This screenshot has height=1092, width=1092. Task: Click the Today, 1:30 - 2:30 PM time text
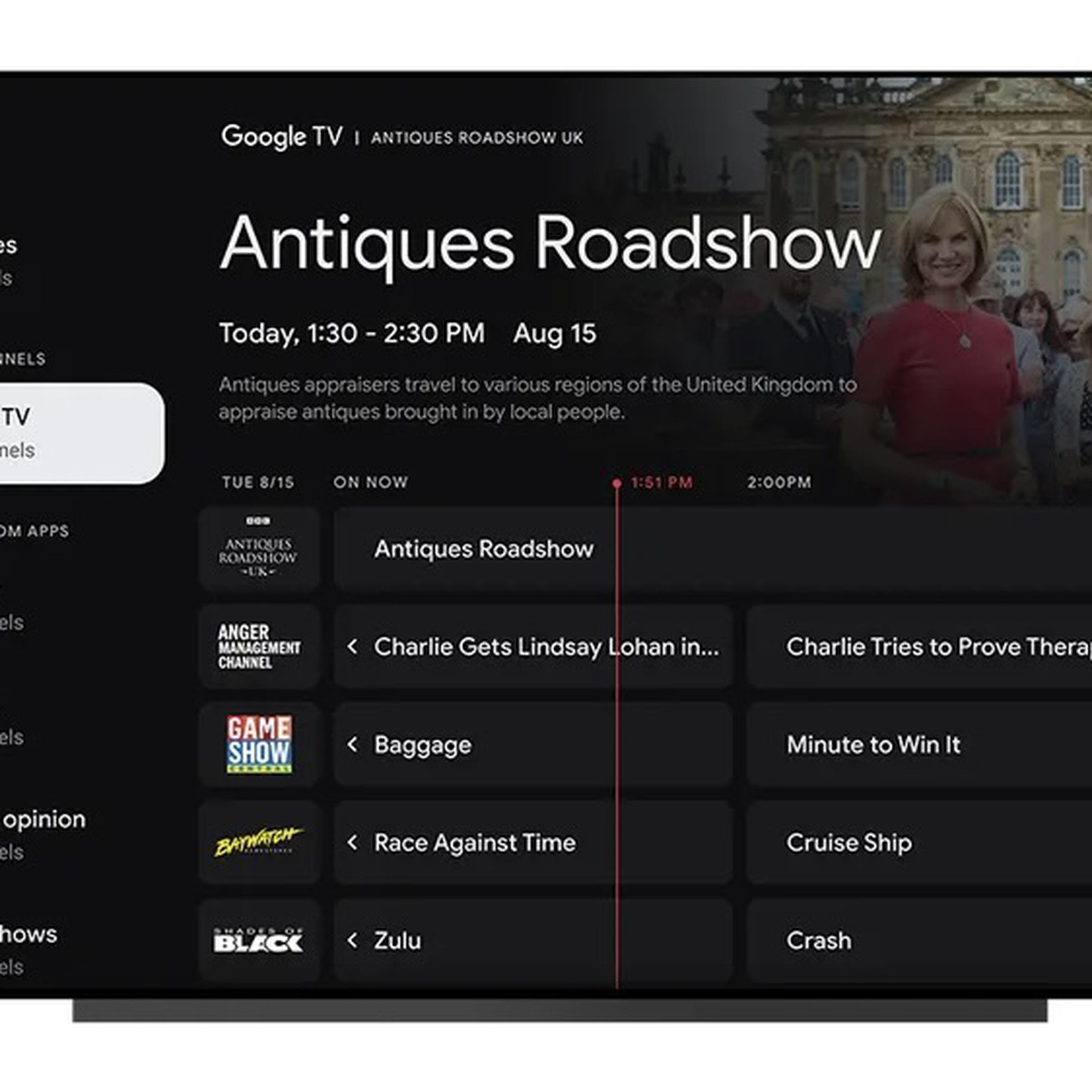(x=352, y=334)
